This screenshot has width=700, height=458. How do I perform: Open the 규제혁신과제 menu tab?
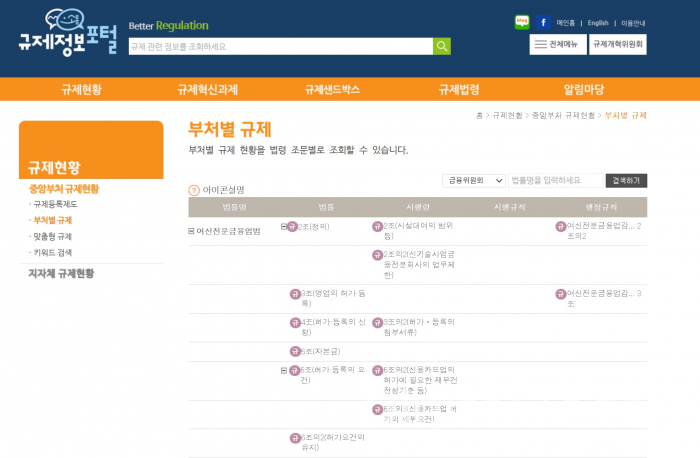point(207,89)
